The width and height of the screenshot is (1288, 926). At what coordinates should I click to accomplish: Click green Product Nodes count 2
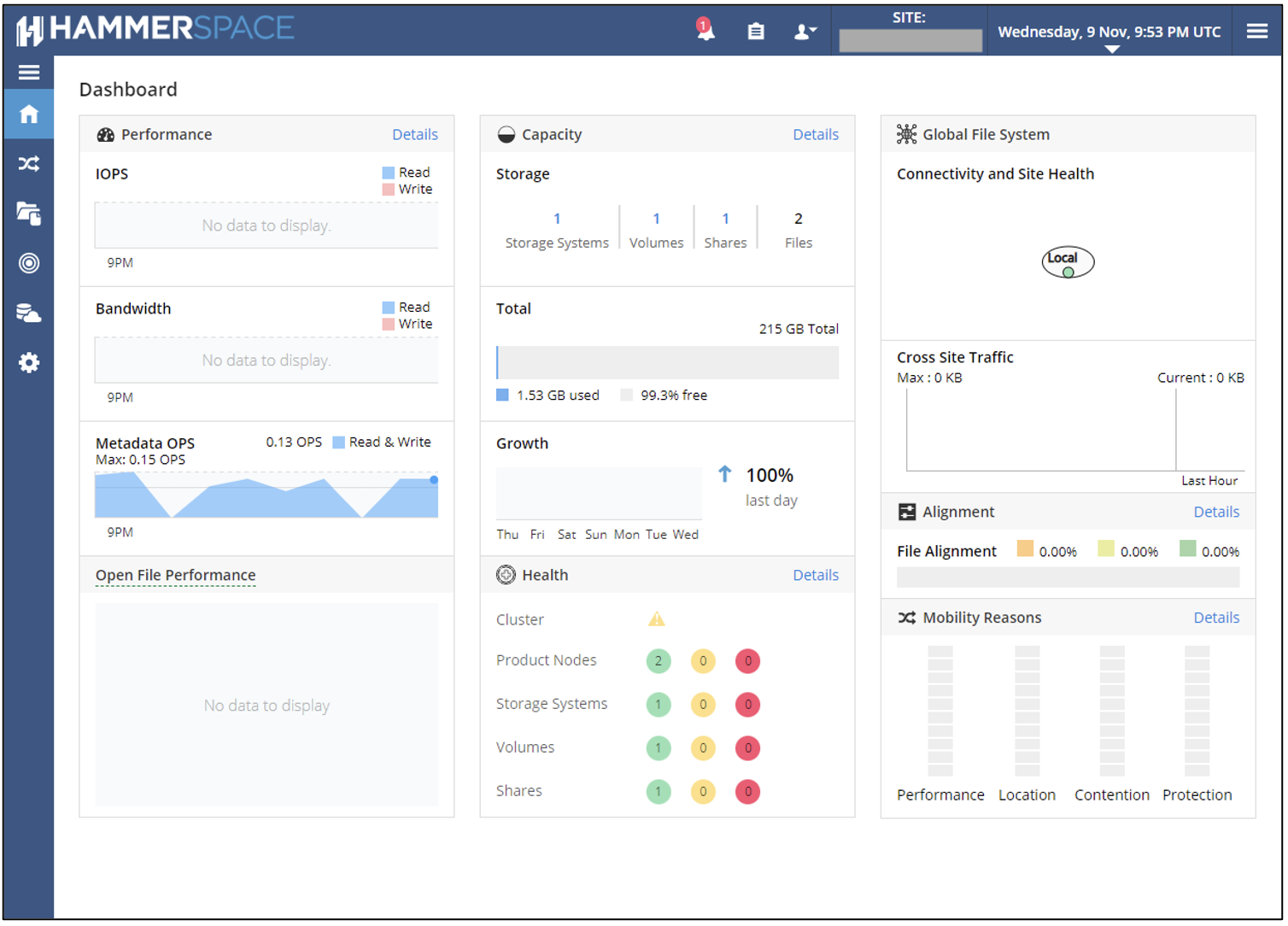[x=658, y=660]
